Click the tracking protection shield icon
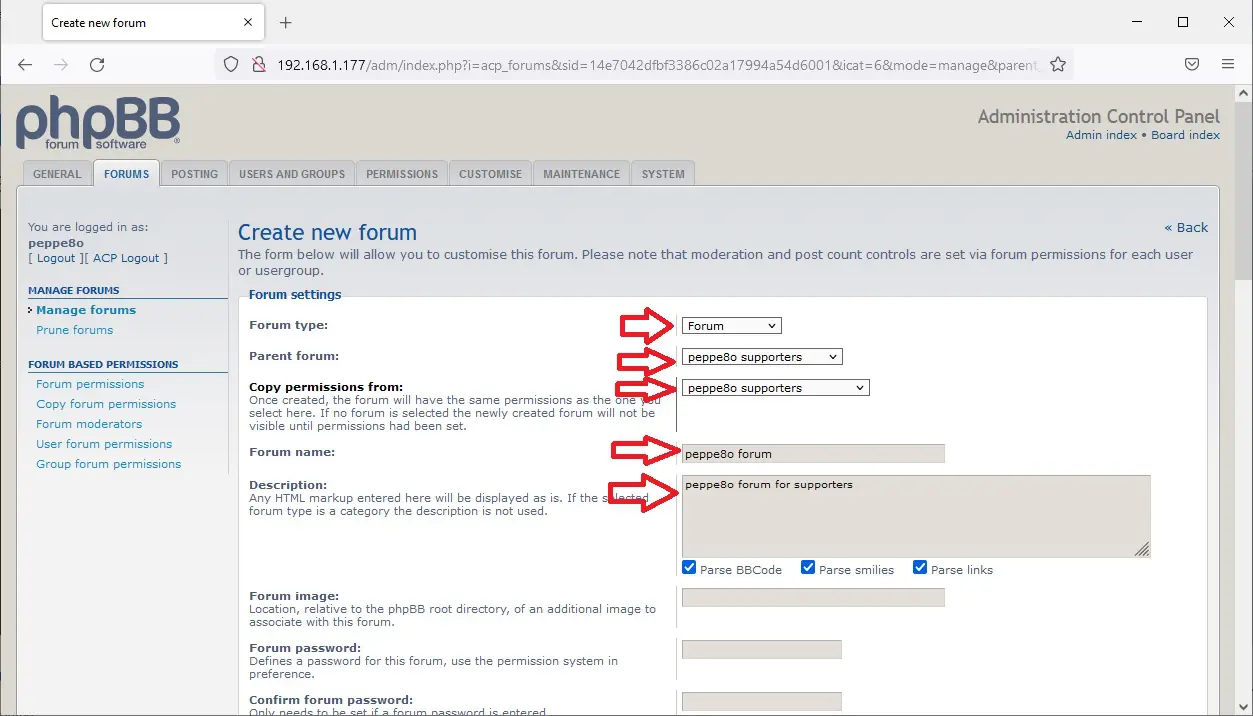The width and height of the screenshot is (1253, 716). (x=231, y=64)
